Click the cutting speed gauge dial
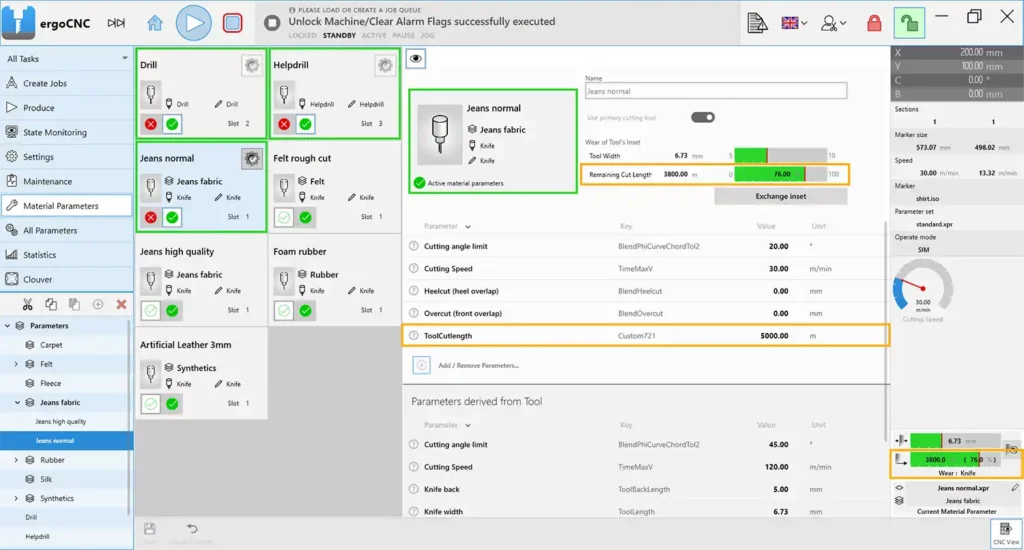Image resolution: width=1024 pixels, height=550 pixels. click(923, 286)
